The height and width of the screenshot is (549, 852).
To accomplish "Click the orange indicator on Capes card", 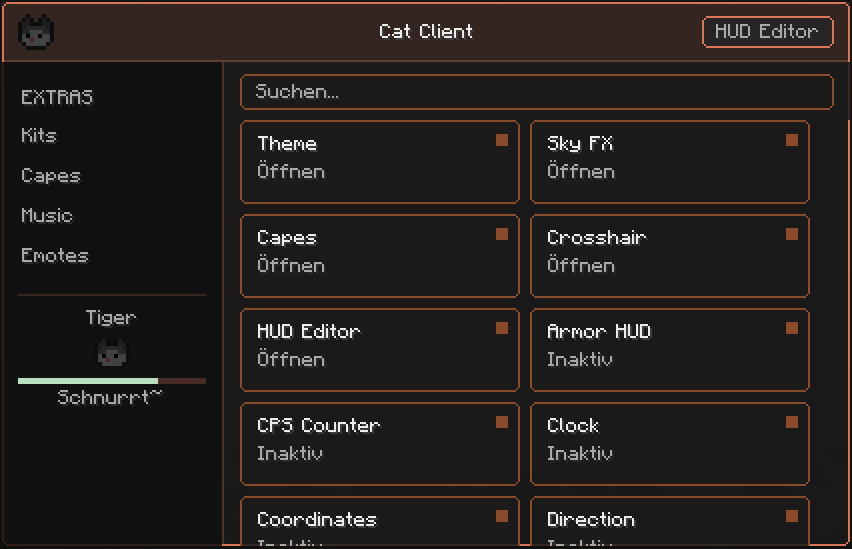I will tap(502, 234).
